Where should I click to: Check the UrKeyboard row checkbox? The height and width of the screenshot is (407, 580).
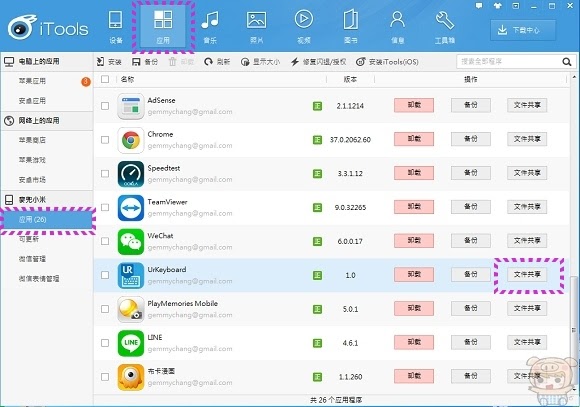(x=105, y=275)
